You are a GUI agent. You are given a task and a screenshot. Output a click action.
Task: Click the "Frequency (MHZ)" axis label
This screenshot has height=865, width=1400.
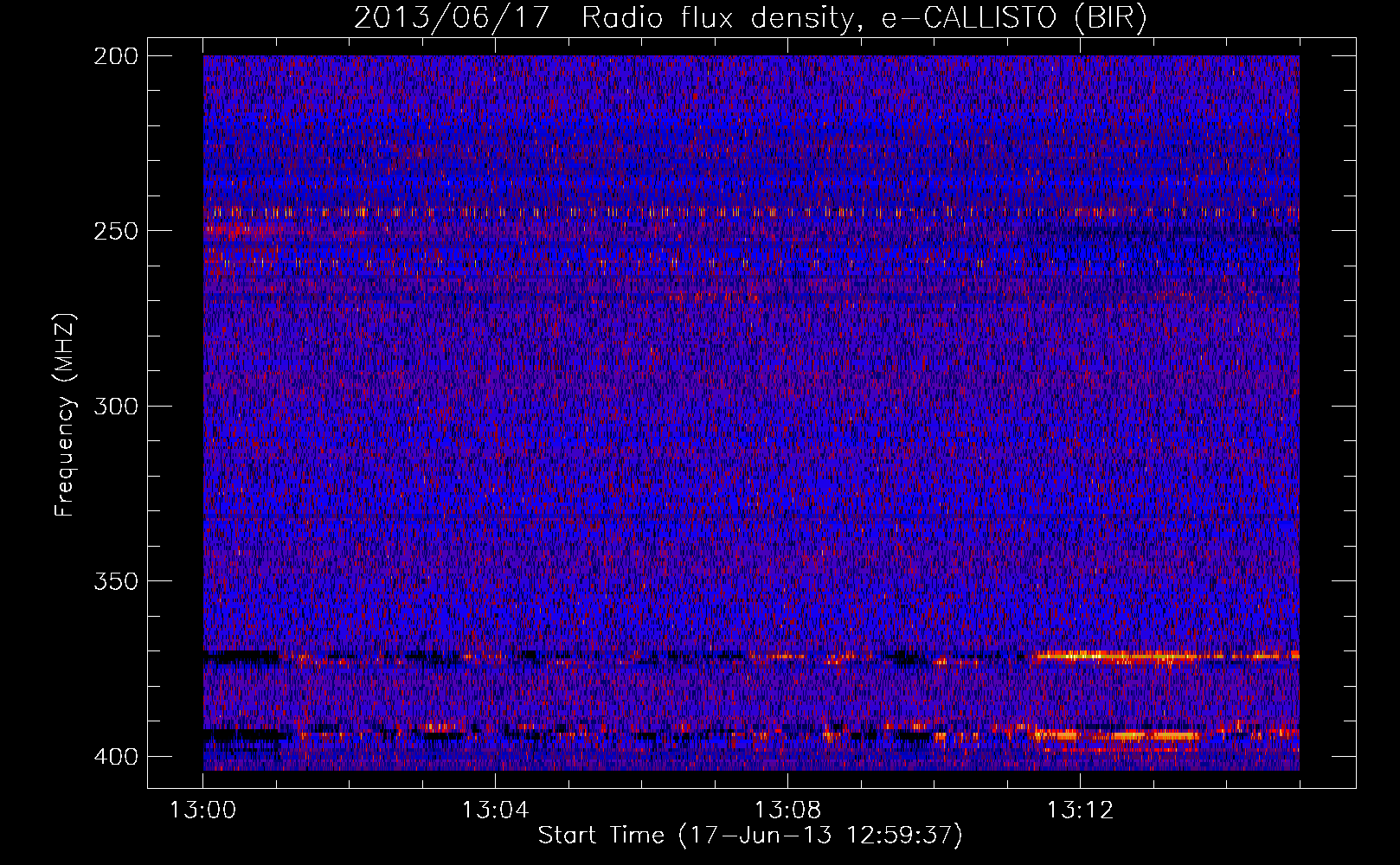click(65, 415)
